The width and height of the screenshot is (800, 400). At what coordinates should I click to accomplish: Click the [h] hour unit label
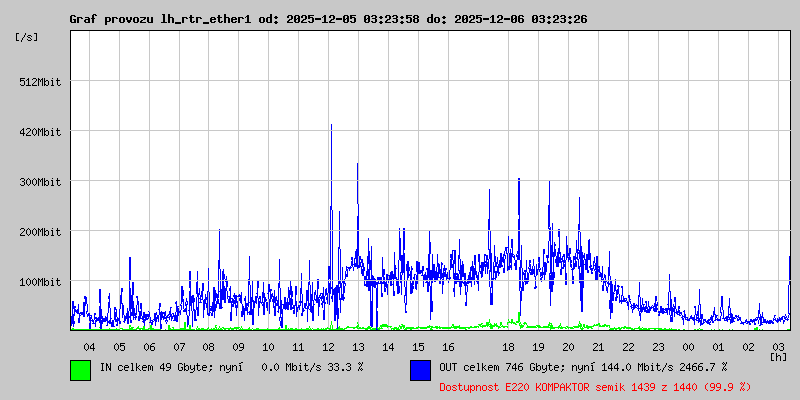[x=778, y=356]
